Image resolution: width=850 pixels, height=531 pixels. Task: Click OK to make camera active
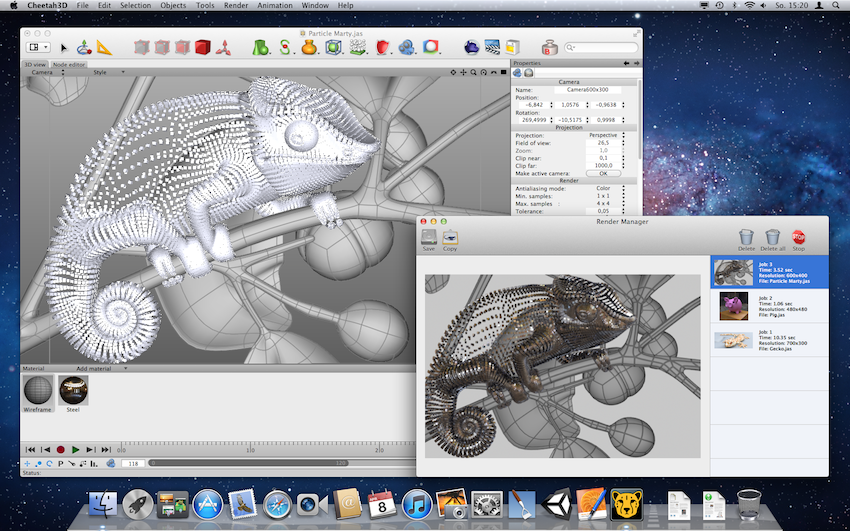pos(602,173)
